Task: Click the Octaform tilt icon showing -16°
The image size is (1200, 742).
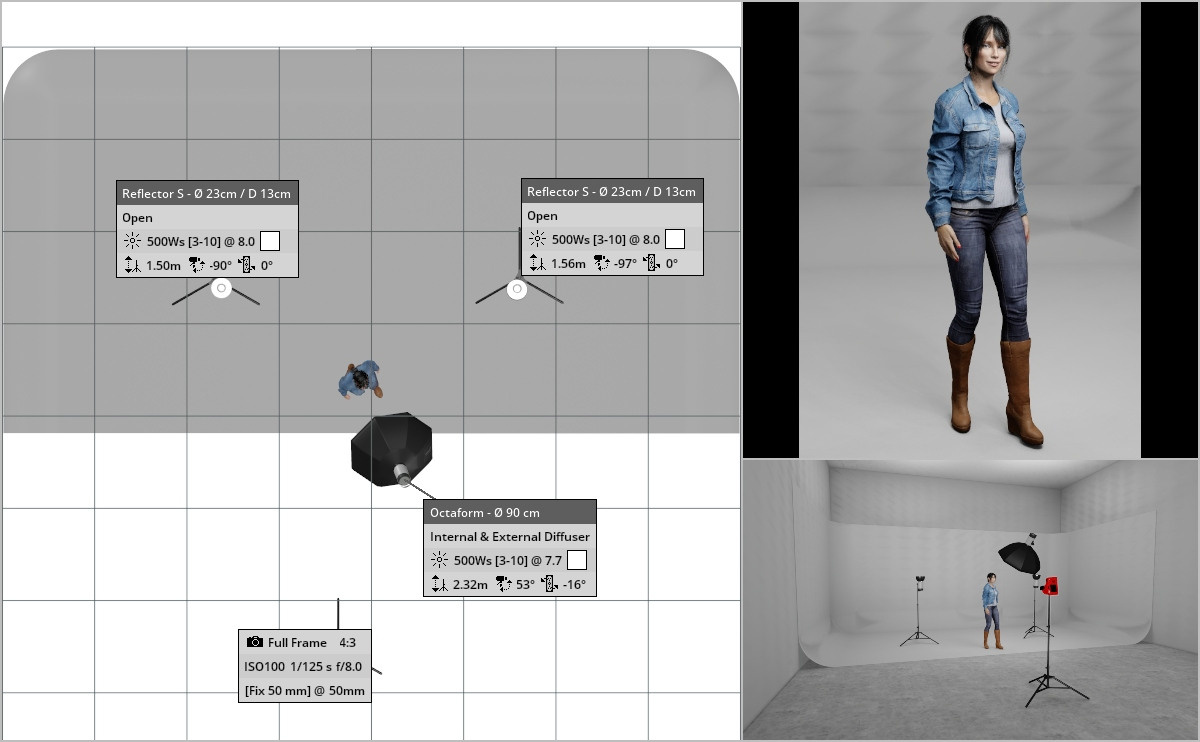Action: pyautogui.click(x=548, y=585)
